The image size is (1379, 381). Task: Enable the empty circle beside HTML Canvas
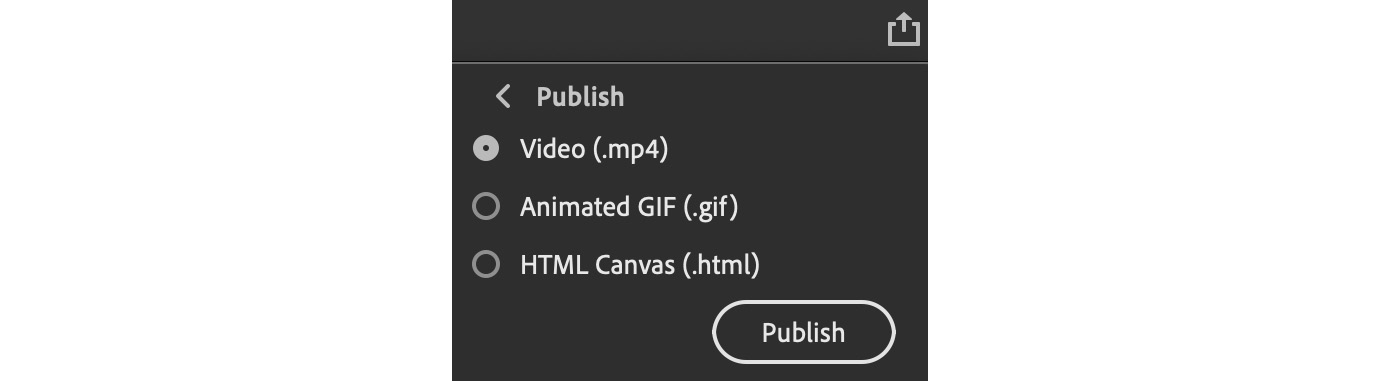(486, 265)
